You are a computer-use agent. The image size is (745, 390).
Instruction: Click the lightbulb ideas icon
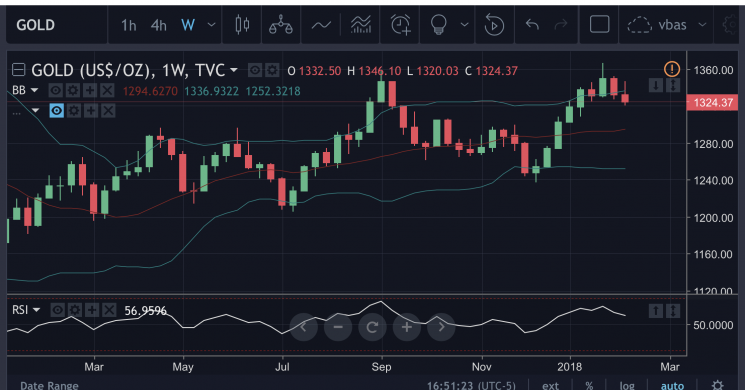pos(438,25)
